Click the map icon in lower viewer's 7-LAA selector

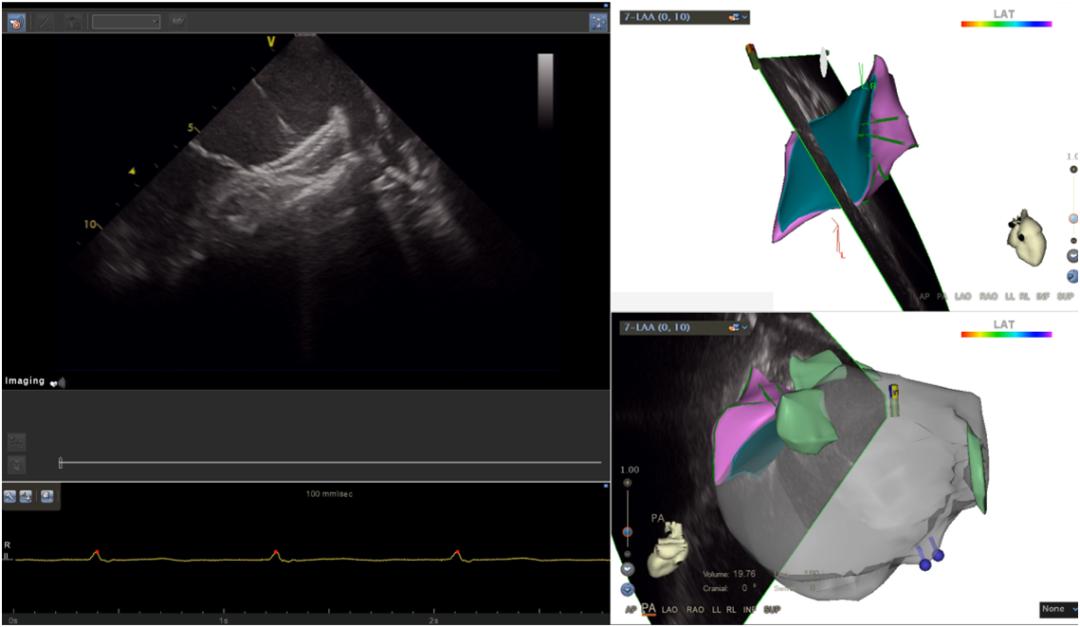[734, 327]
